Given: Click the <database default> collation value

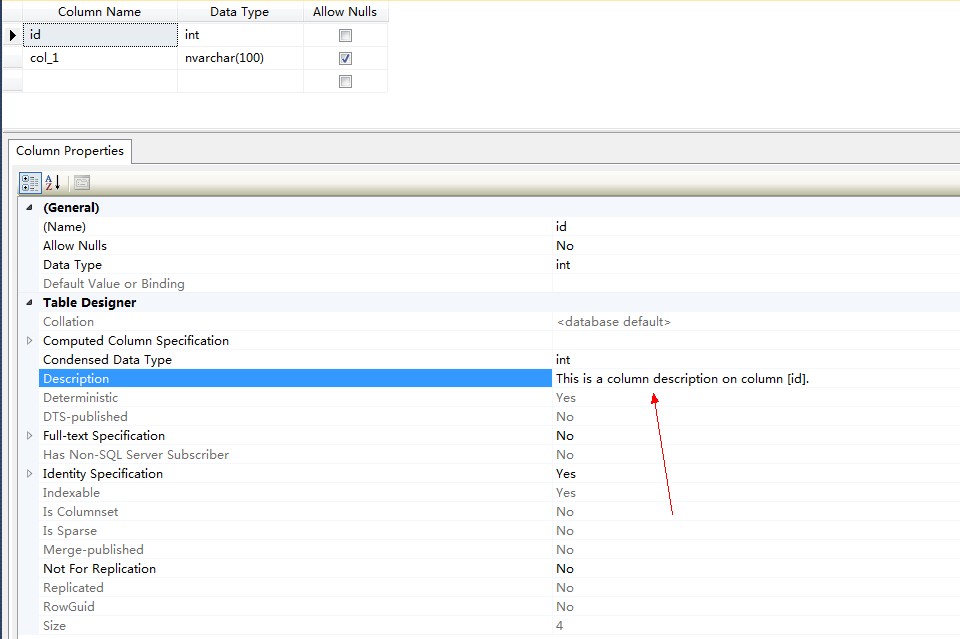Looking at the screenshot, I should point(613,321).
